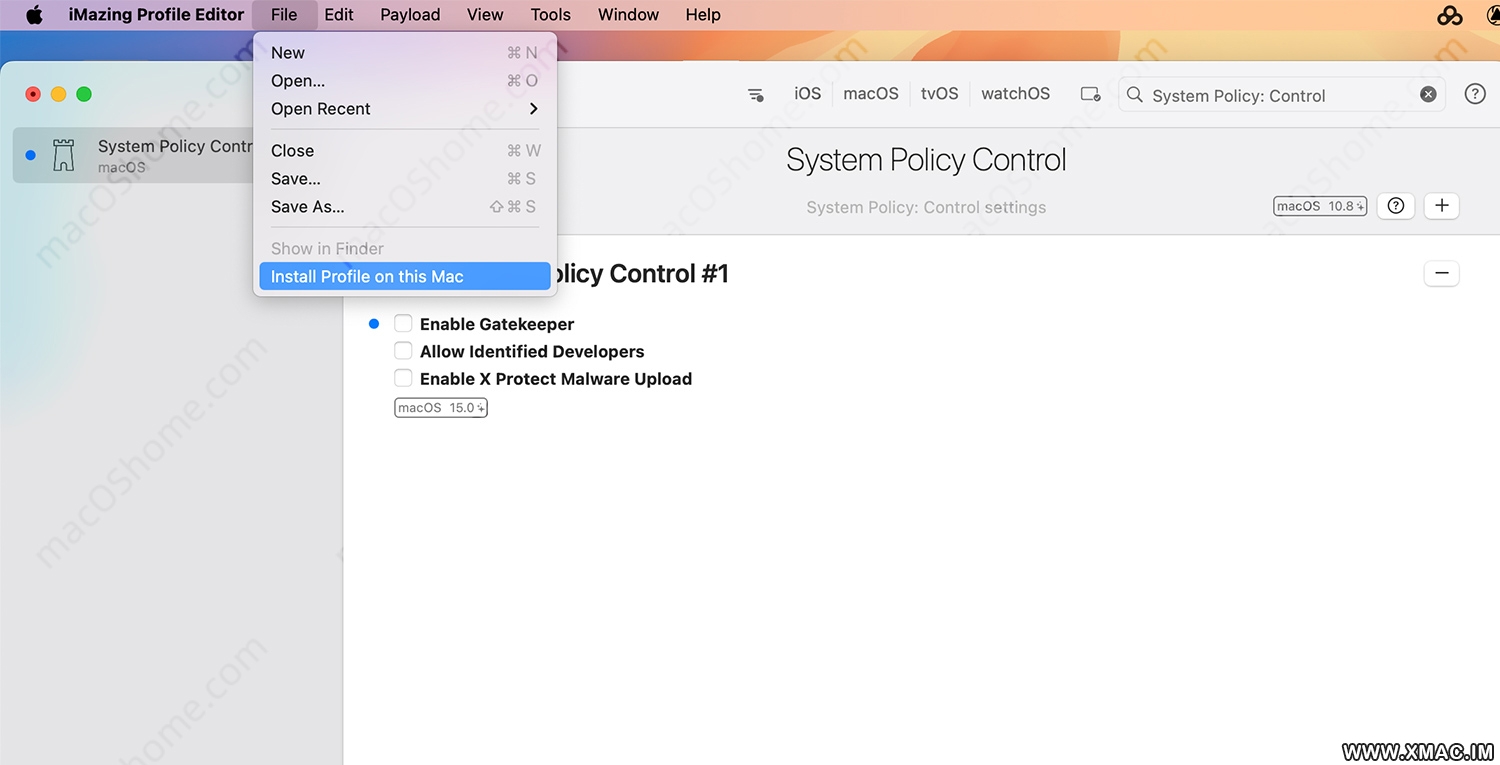Select System Policy Control in sidebar
This screenshot has height=765, width=1500.
tap(134, 155)
